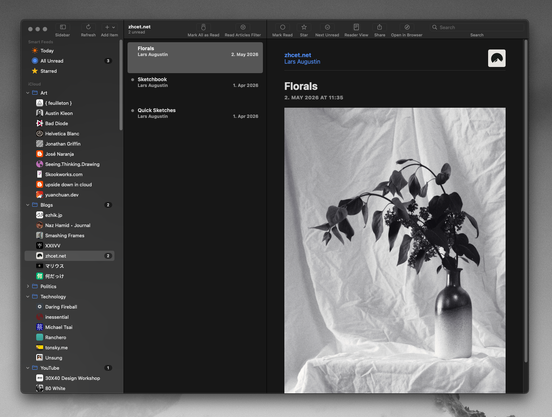Open the 30X40 Design Workshop feed
Viewport: 552px width, 417px height.
coord(70,378)
